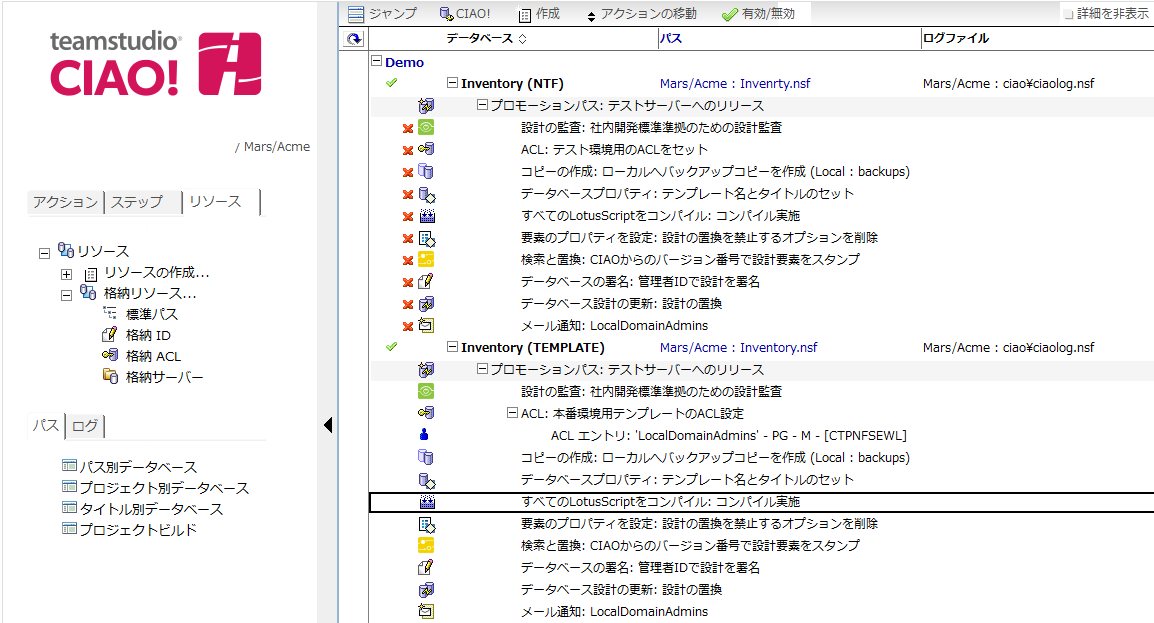Click the yellow search and replace icon in Inventory (TEMPLATE)
The height and width of the screenshot is (623, 1154).
pyautogui.click(x=426, y=545)
